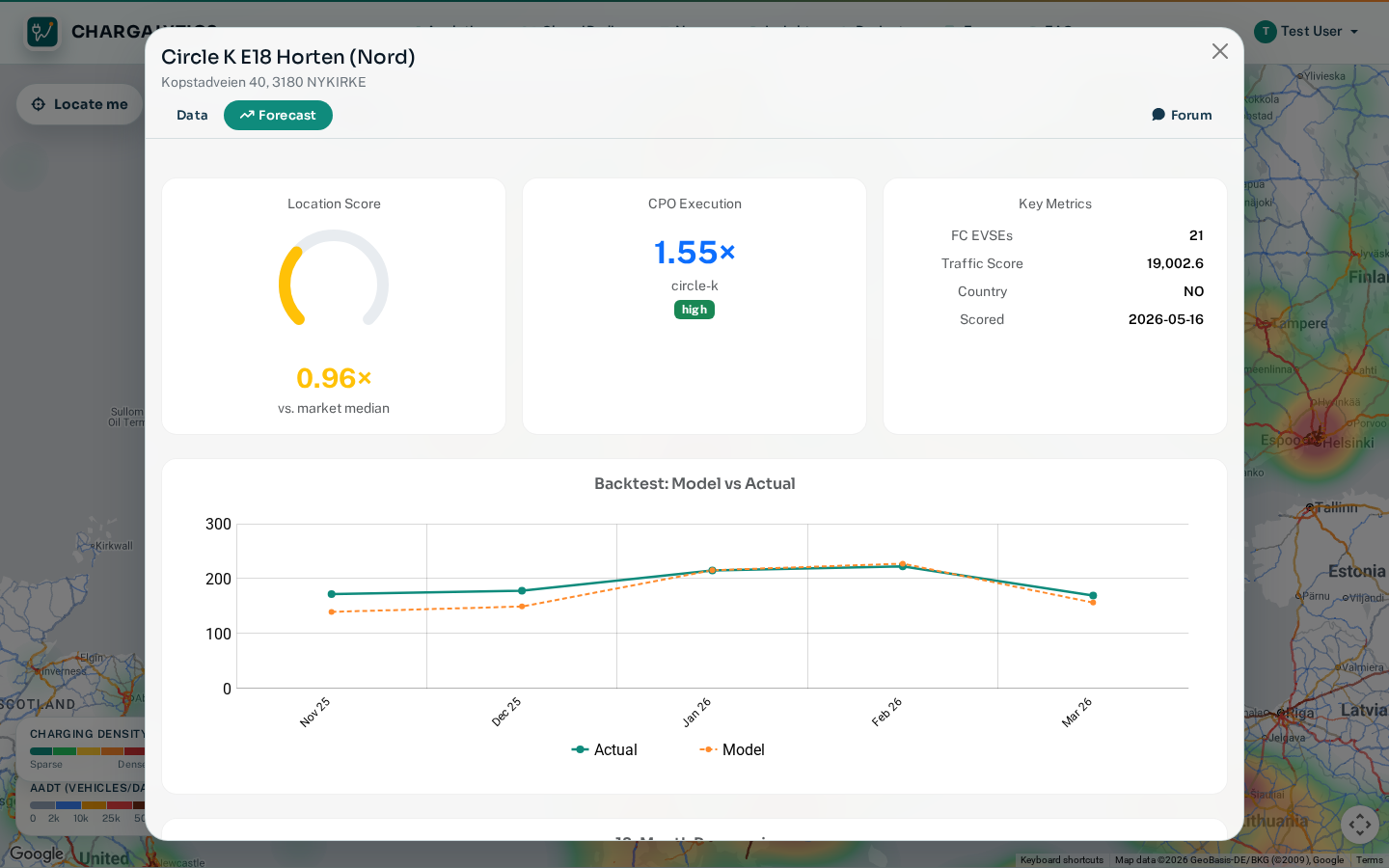Click the 0.96× location score value
The height and width of the screenshot is (868, 1389).
[x=334, y=378]
